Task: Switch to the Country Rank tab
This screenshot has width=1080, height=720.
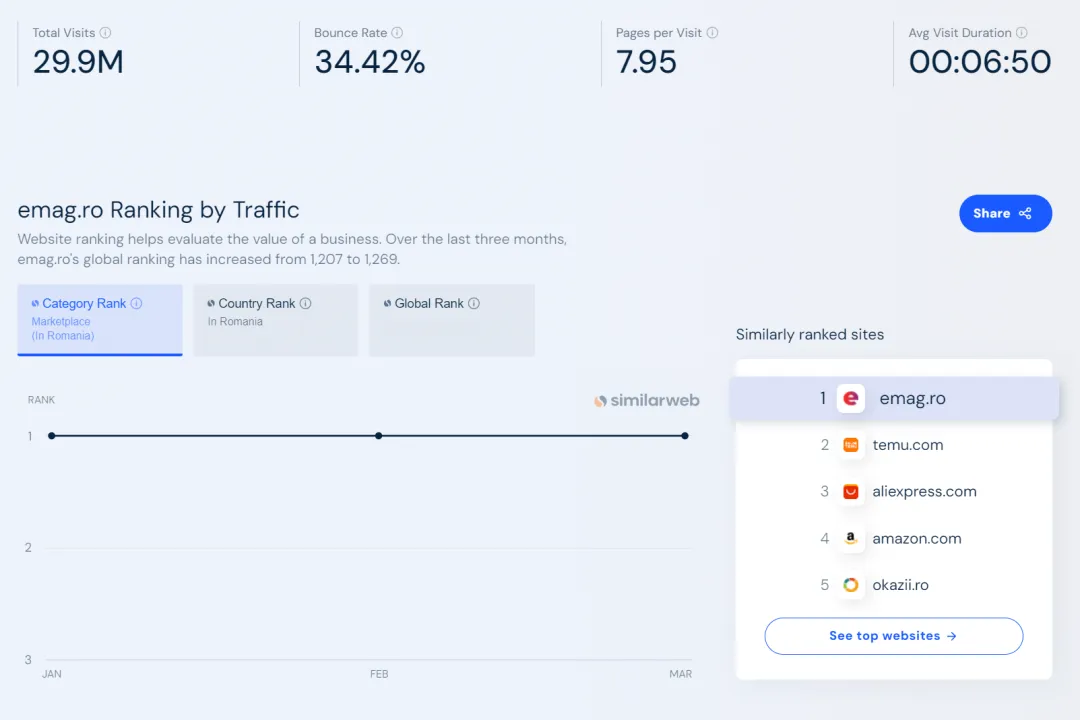Action: click(276, 320)
